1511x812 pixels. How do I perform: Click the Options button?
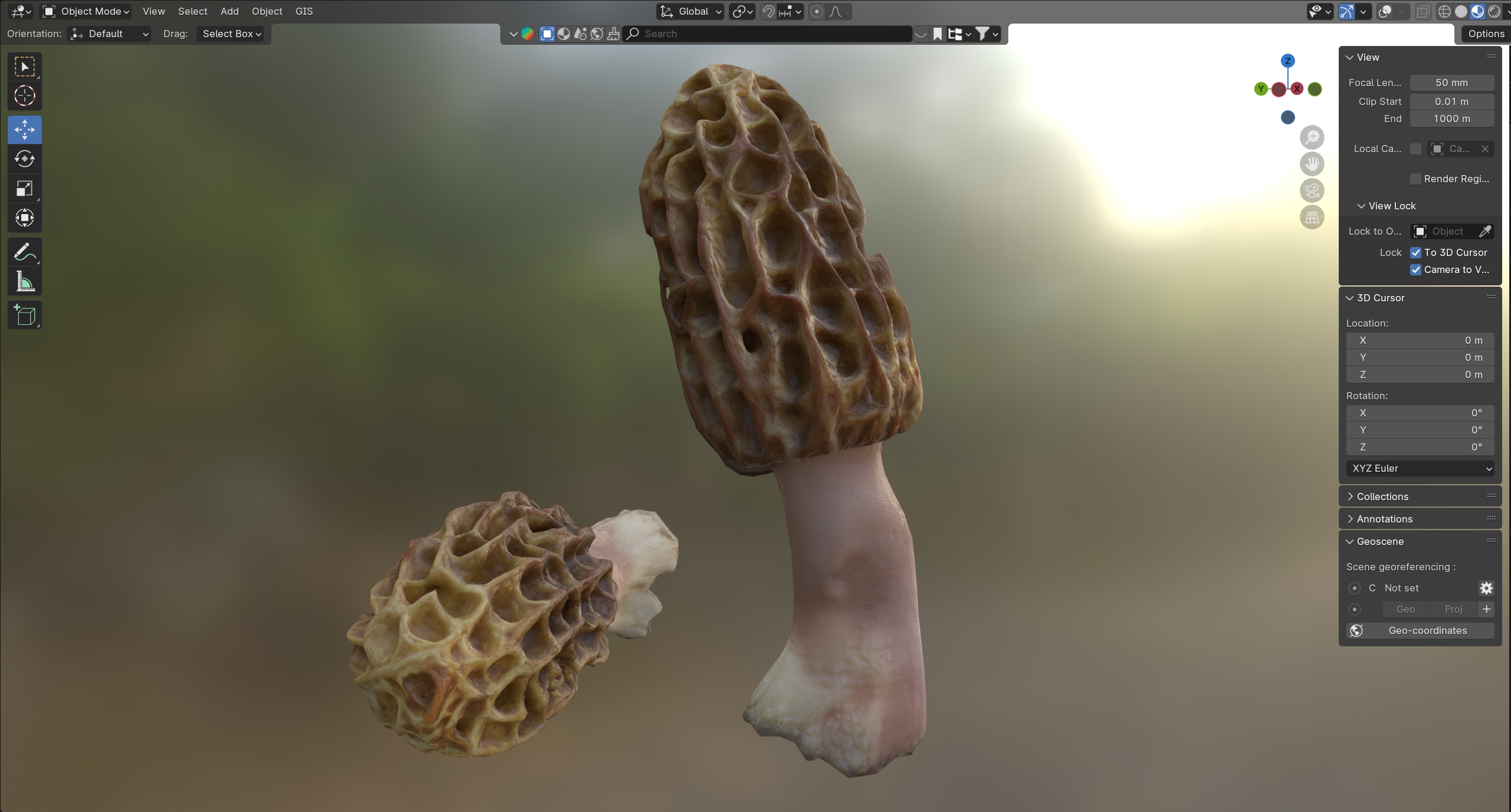pyautogui.click(x=1485, y=34)
